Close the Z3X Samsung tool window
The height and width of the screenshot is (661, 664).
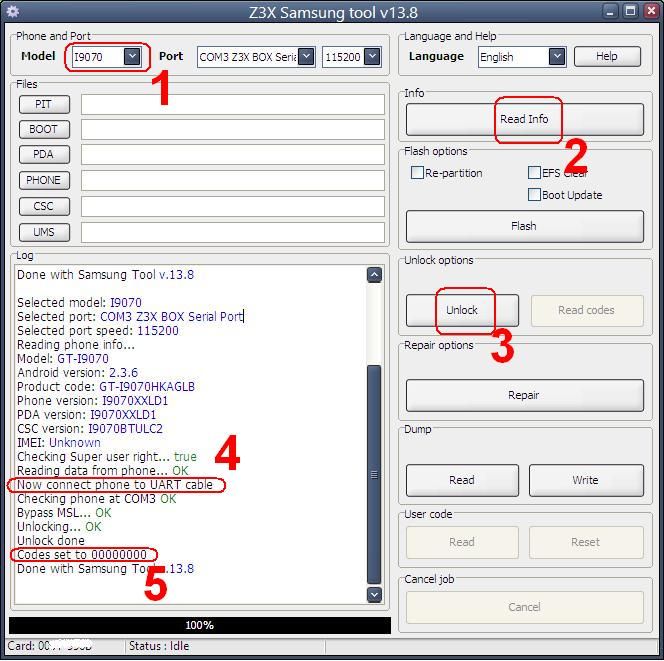(x=651, y=11)
